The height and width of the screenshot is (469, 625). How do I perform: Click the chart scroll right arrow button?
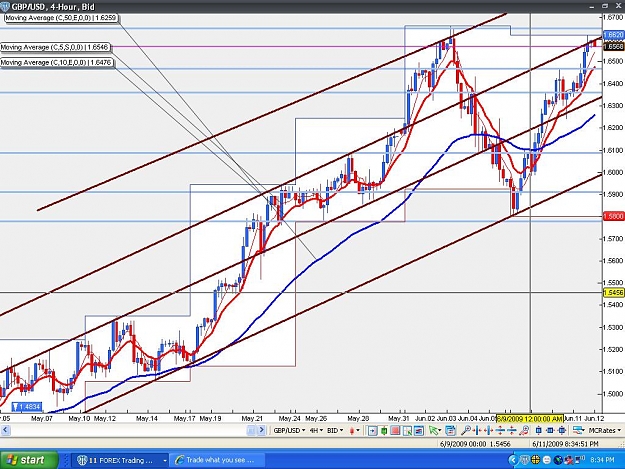(x=261, y=430)
